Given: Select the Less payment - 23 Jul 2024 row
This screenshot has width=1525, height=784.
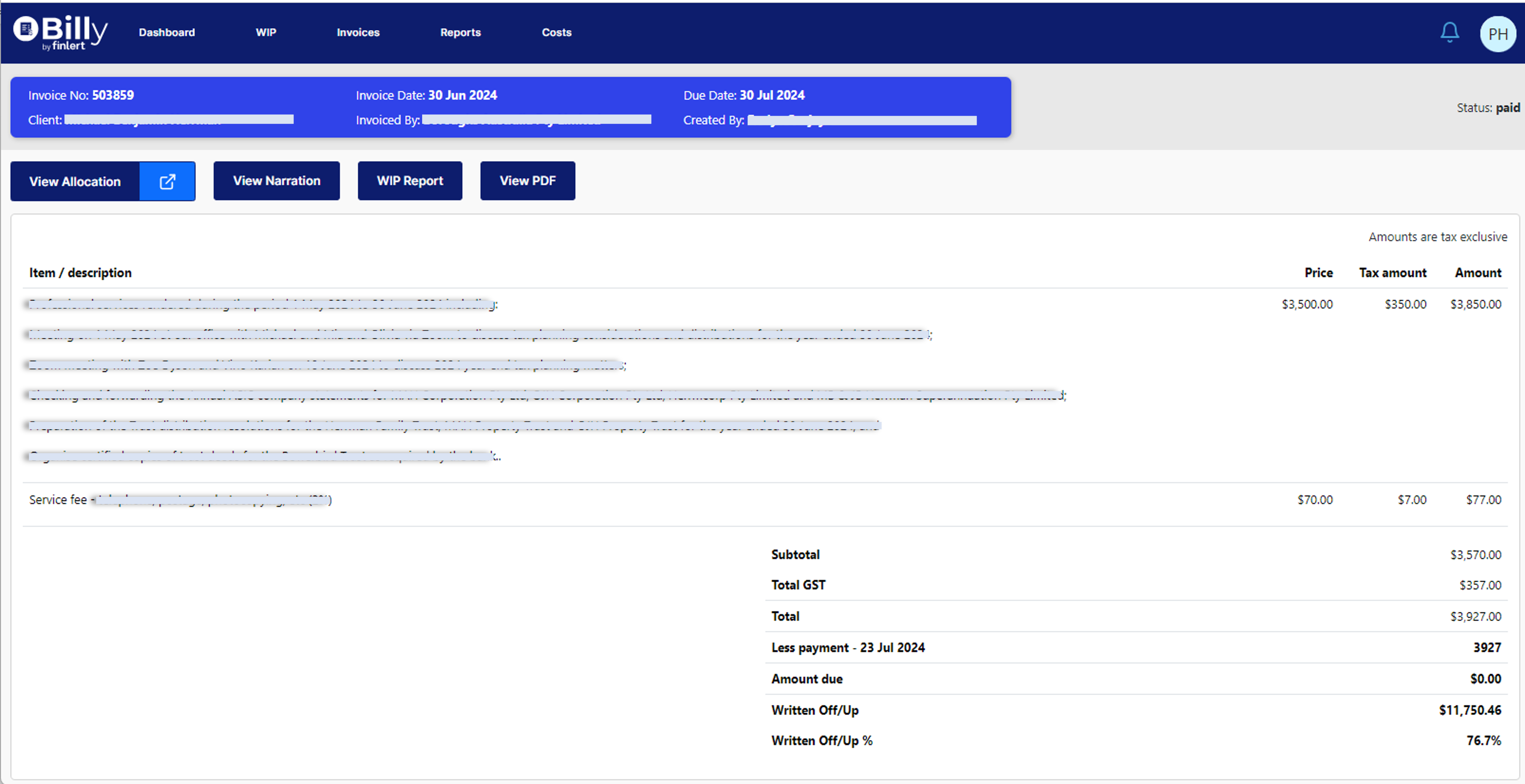Looking at the screenshot, I should pyautogui.click(x=848, y=647).
